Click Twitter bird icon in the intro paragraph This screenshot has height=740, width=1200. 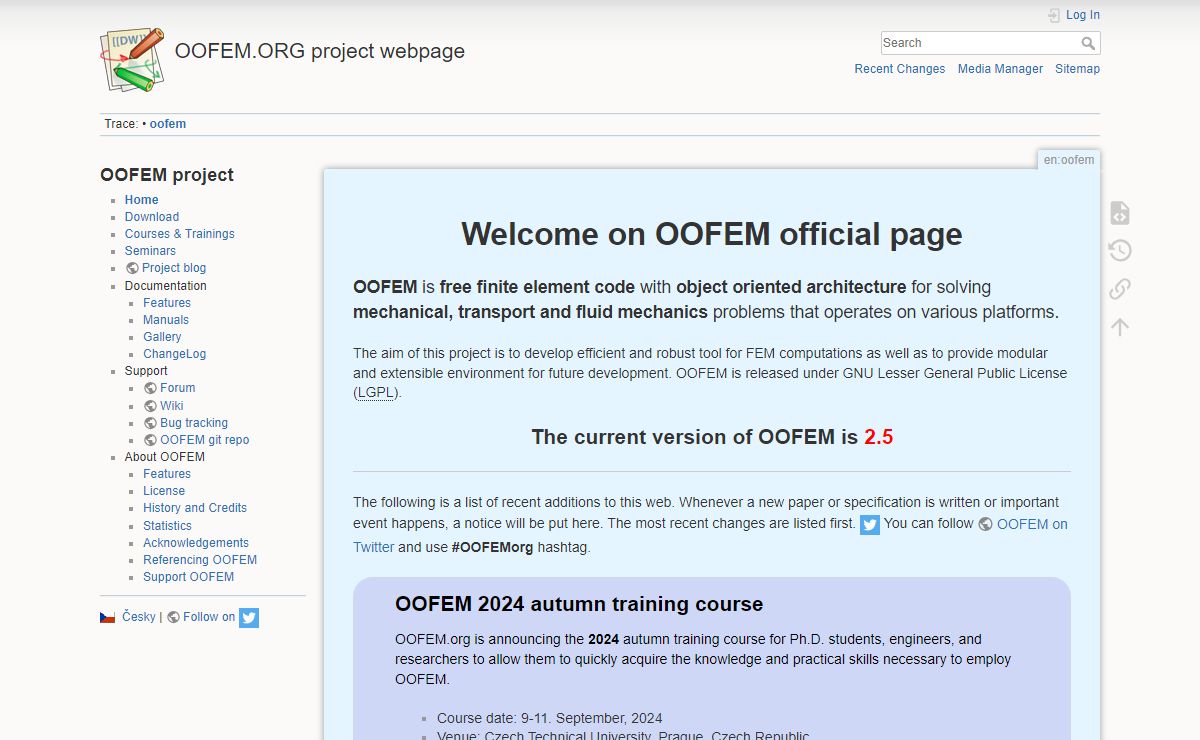[x=870, y=525]
